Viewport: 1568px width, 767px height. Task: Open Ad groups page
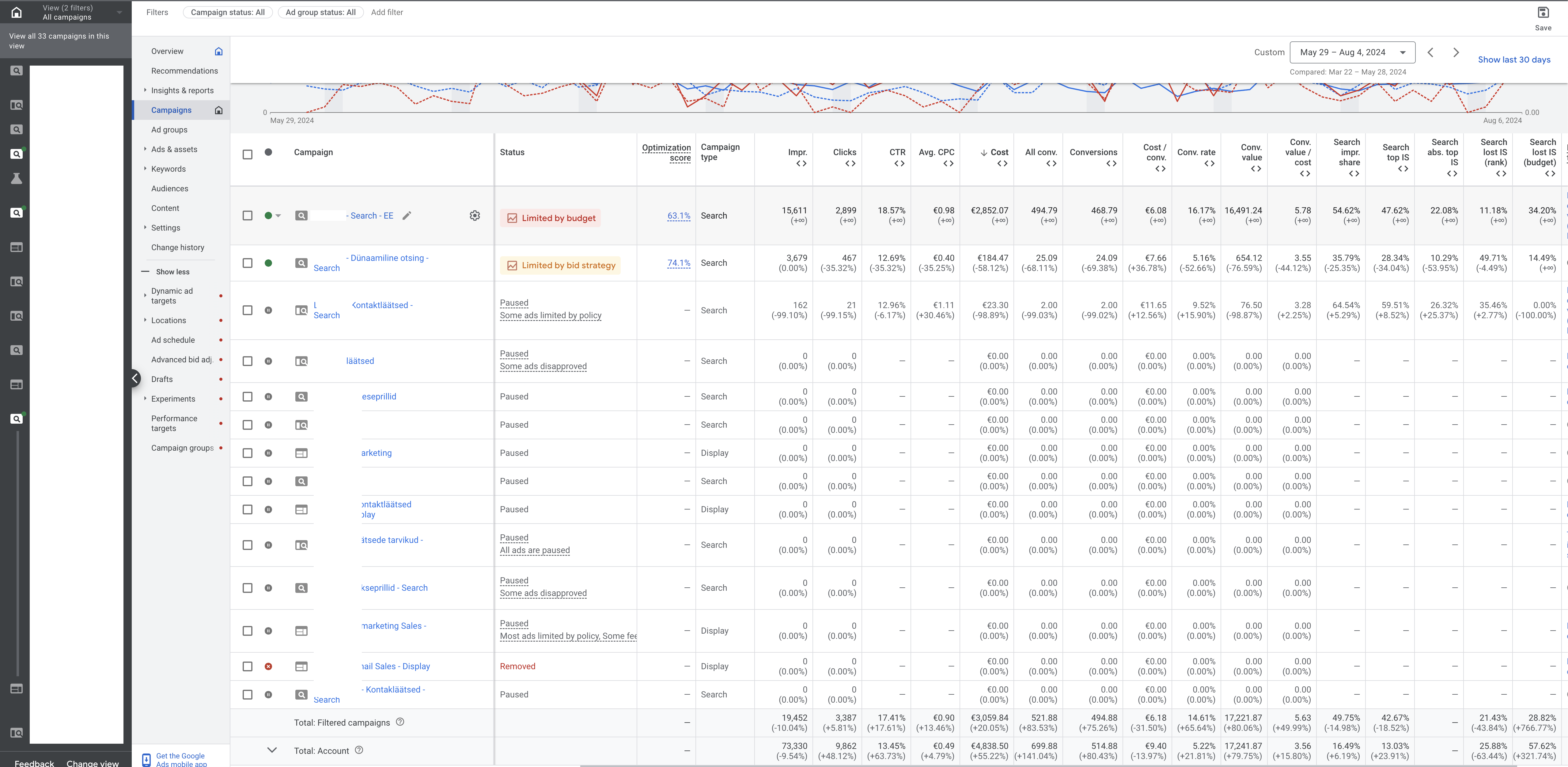click(x=169, y=130)
